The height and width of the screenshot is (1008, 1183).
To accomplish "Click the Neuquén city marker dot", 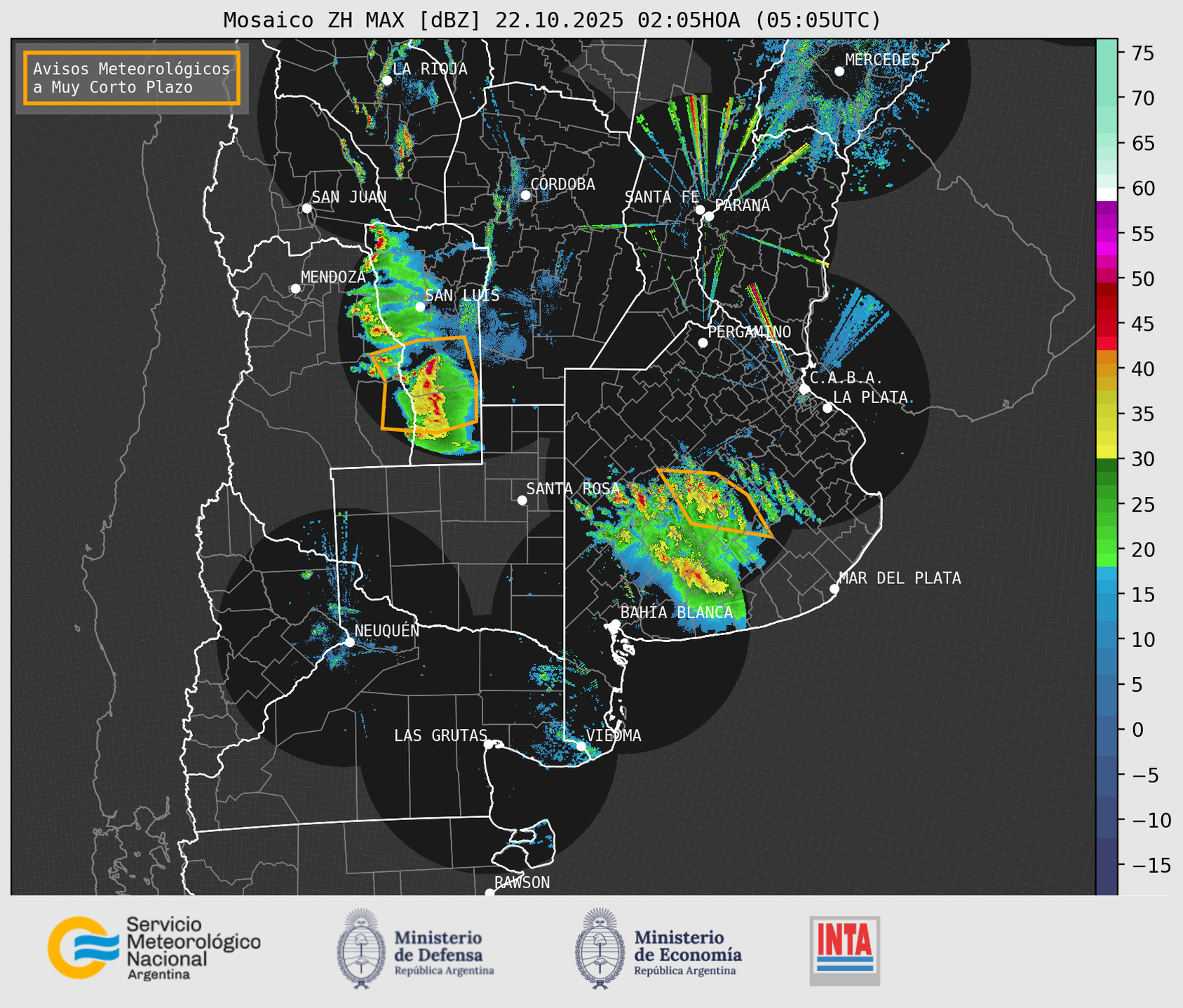I will [349, 641].
